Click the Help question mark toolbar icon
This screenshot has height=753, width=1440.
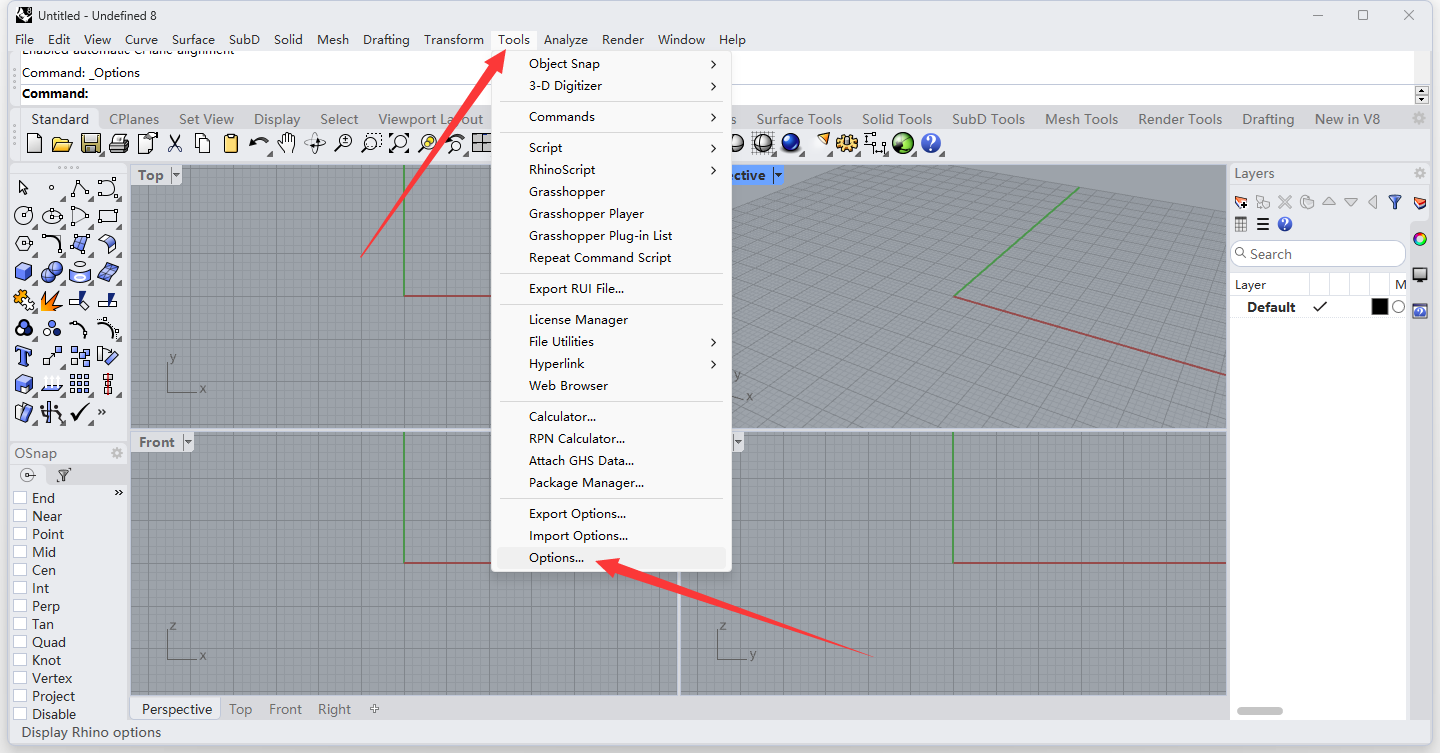(932, 144)
